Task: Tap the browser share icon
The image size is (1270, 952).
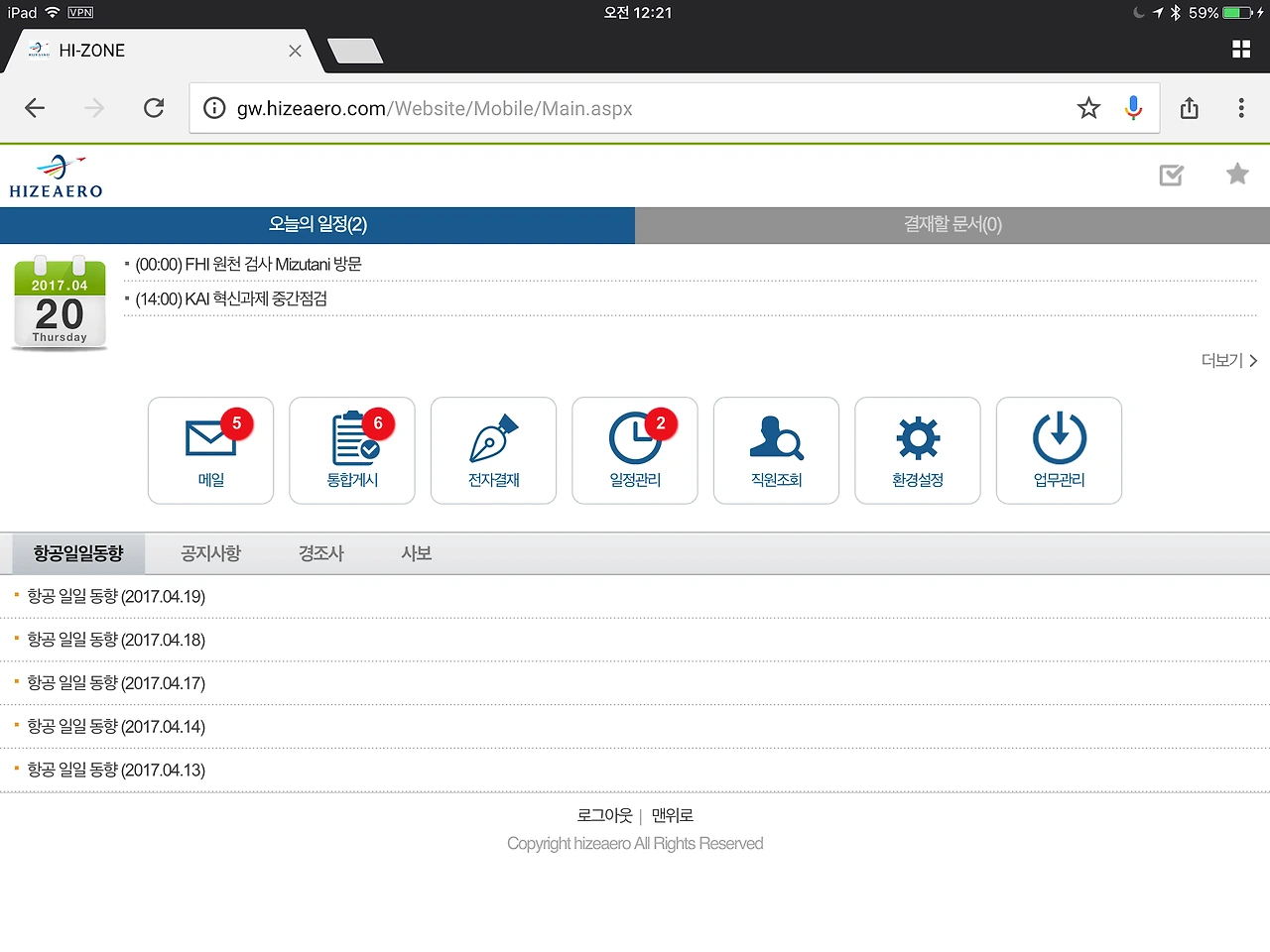Action: tap(1190, 108)
